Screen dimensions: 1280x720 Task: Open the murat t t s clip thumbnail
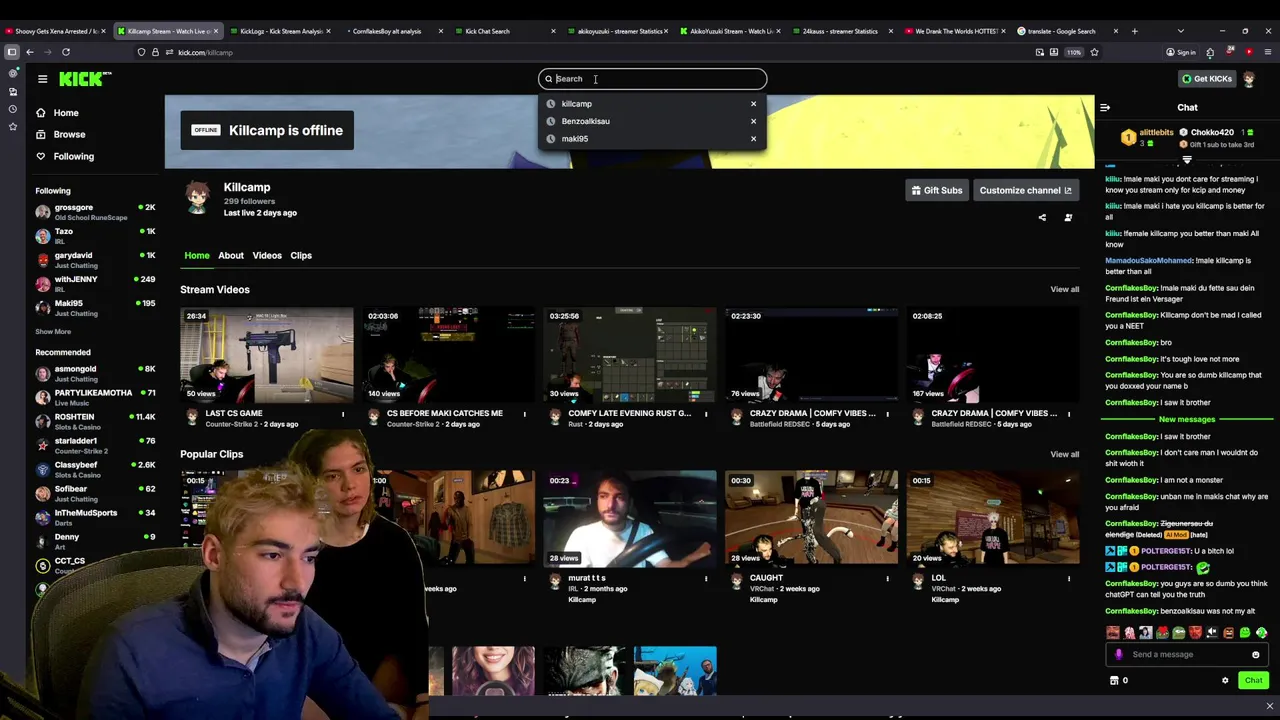[x=629, y=520]
